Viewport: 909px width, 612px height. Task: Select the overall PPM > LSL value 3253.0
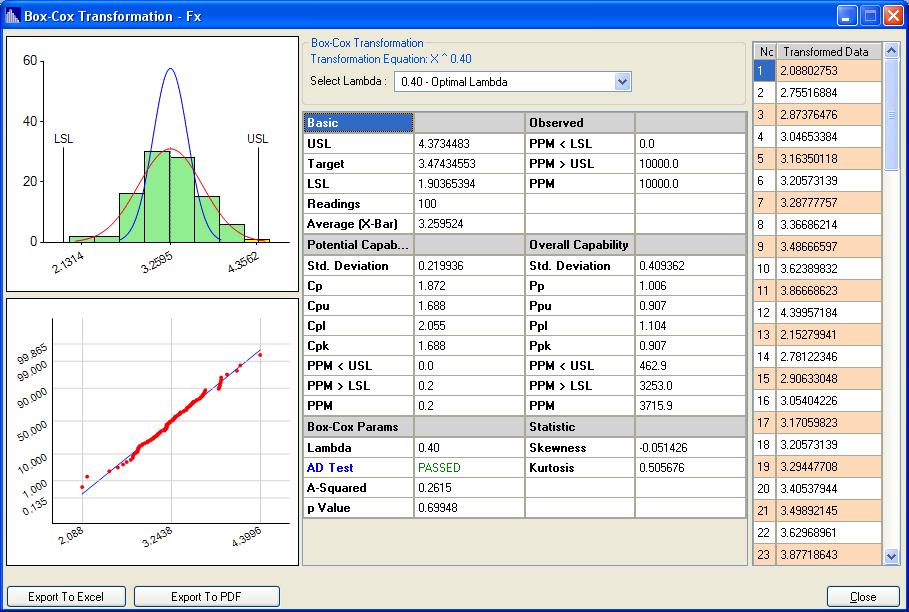click(690, 386)
